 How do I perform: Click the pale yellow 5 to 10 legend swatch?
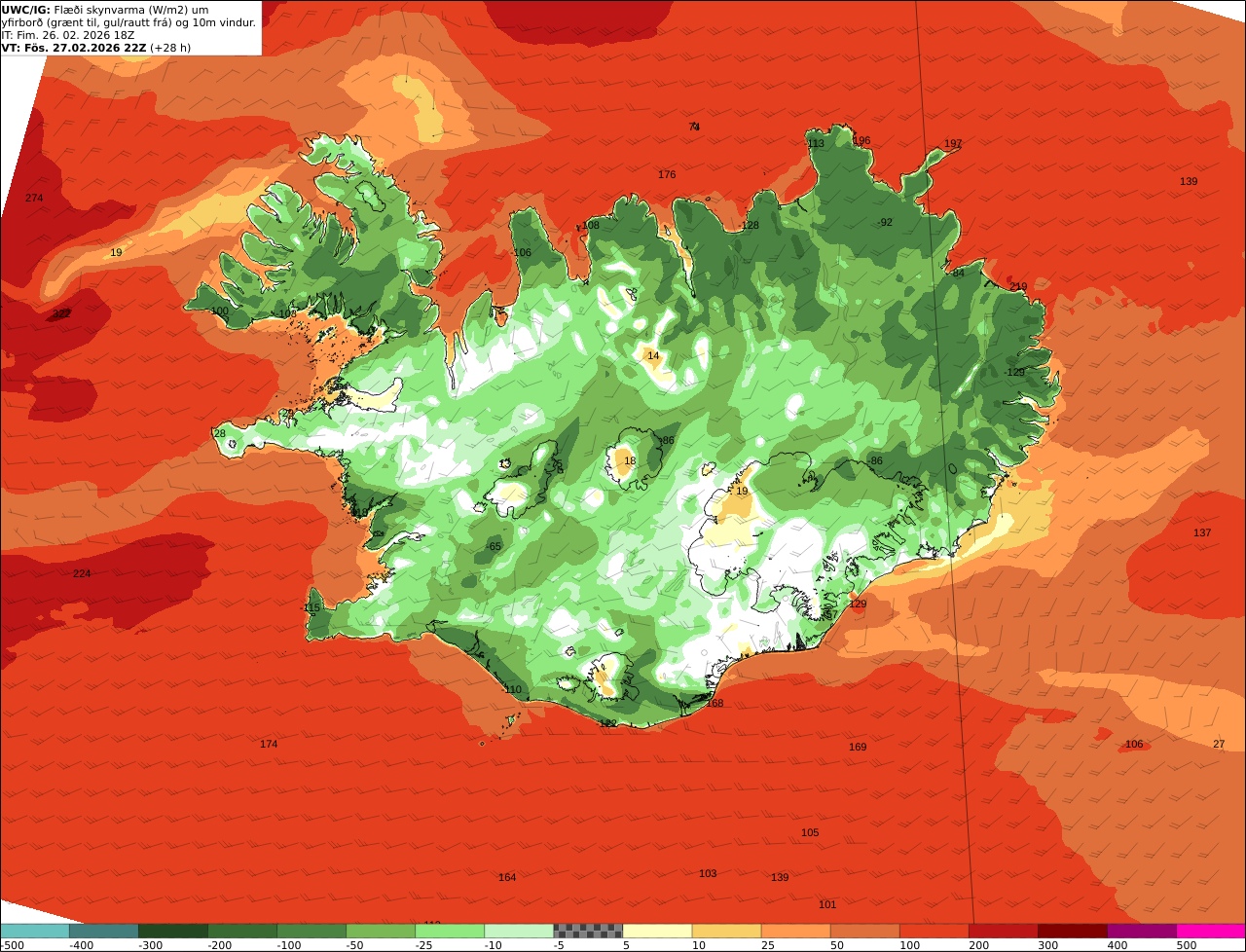[657, 931]
